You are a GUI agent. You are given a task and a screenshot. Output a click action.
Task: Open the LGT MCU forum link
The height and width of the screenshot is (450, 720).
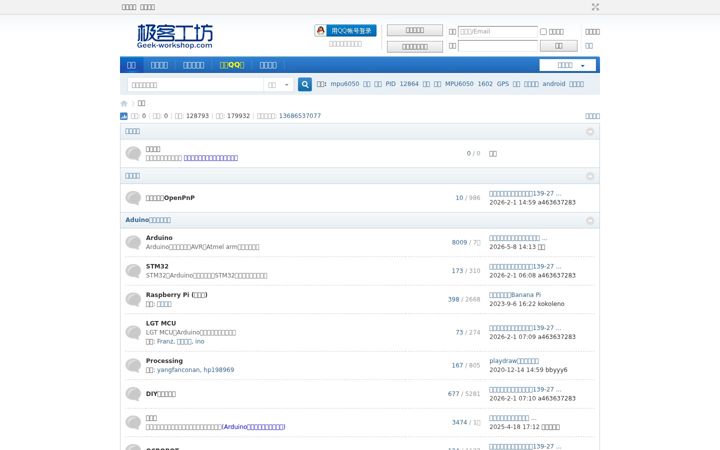click(161, 323)
